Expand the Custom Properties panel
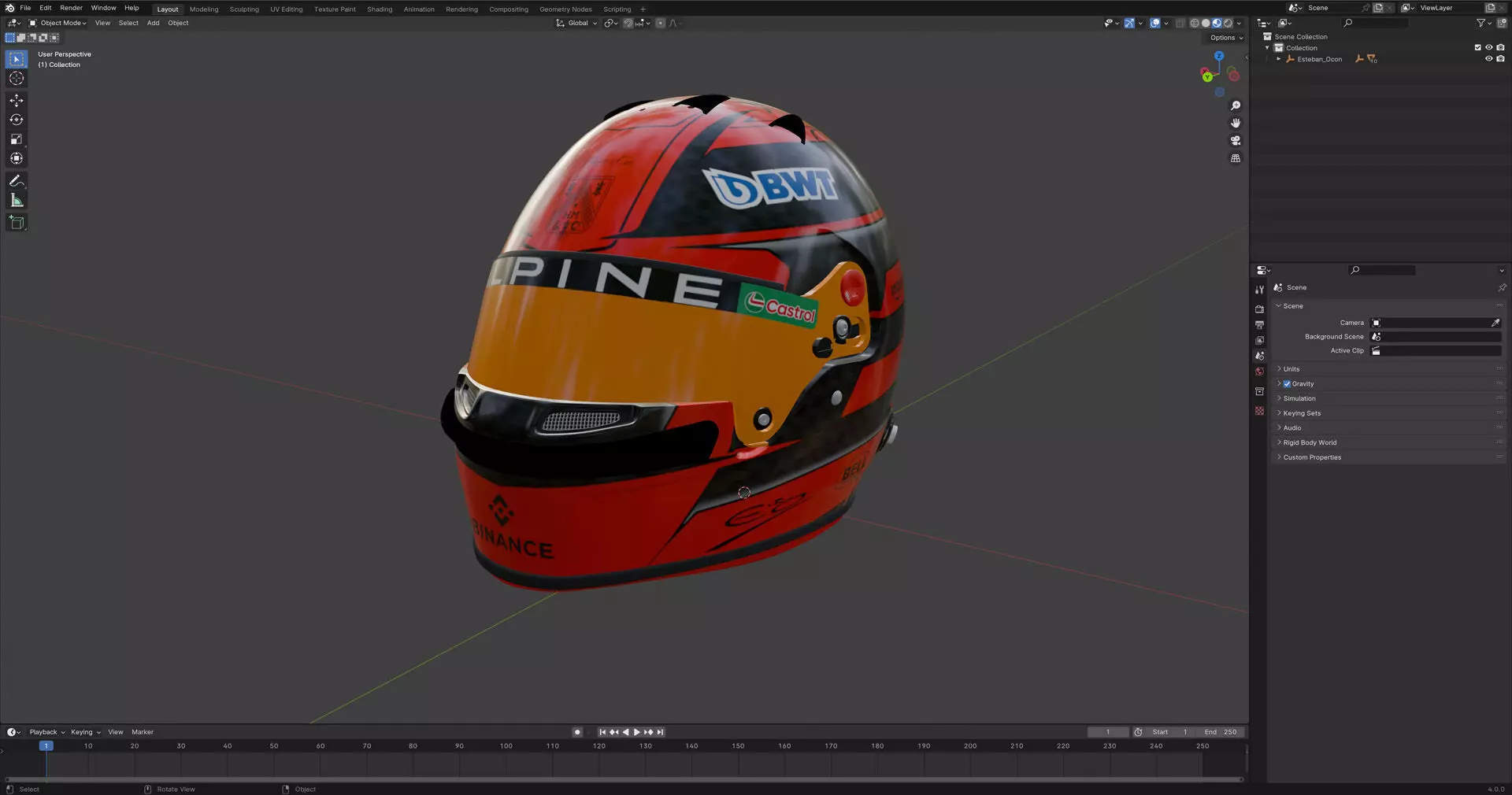The height and width of the screenshot is (795, 1512). point(1388,457)
